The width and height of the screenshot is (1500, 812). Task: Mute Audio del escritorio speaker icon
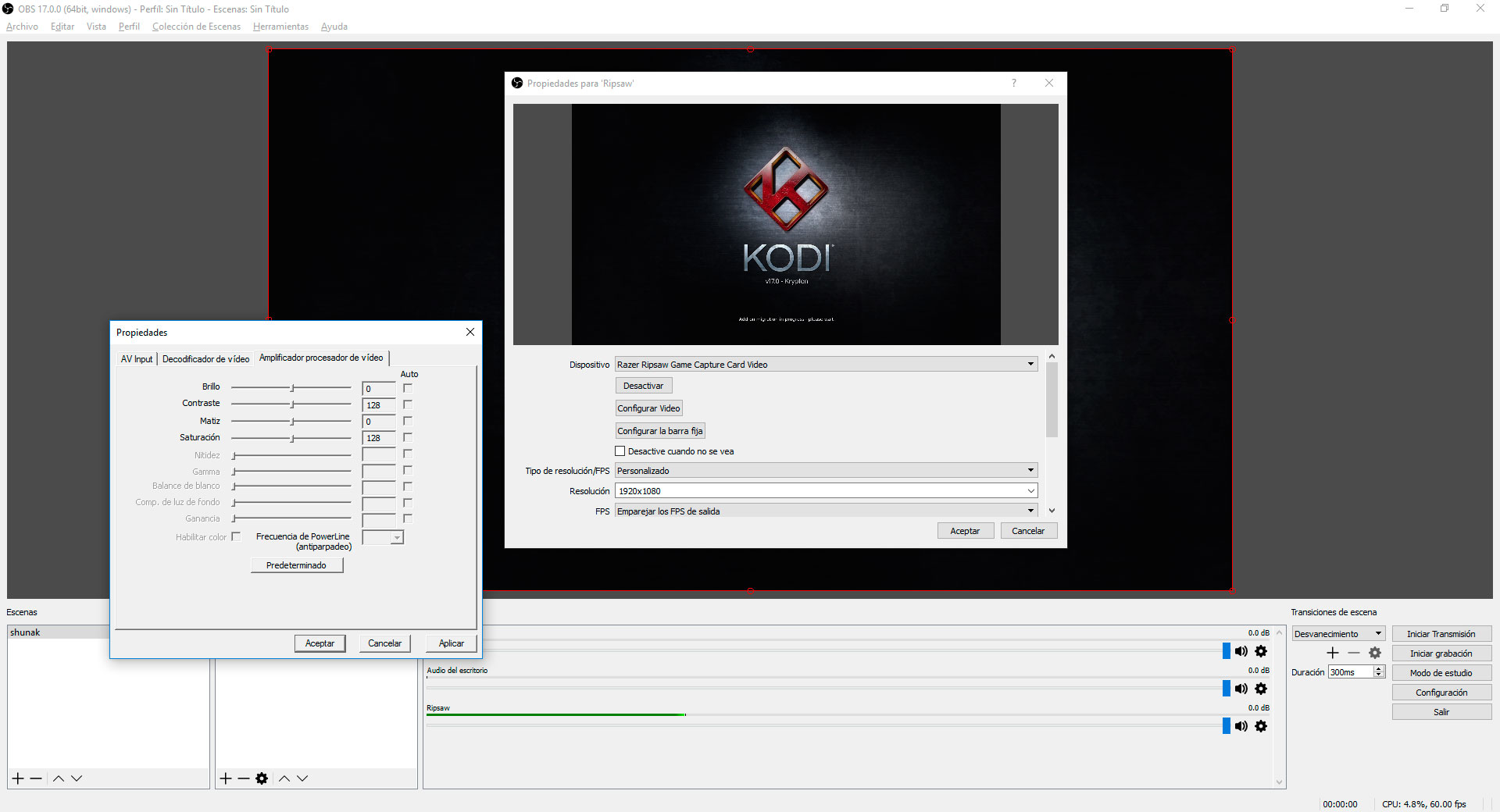click(x=1241, y=689)
